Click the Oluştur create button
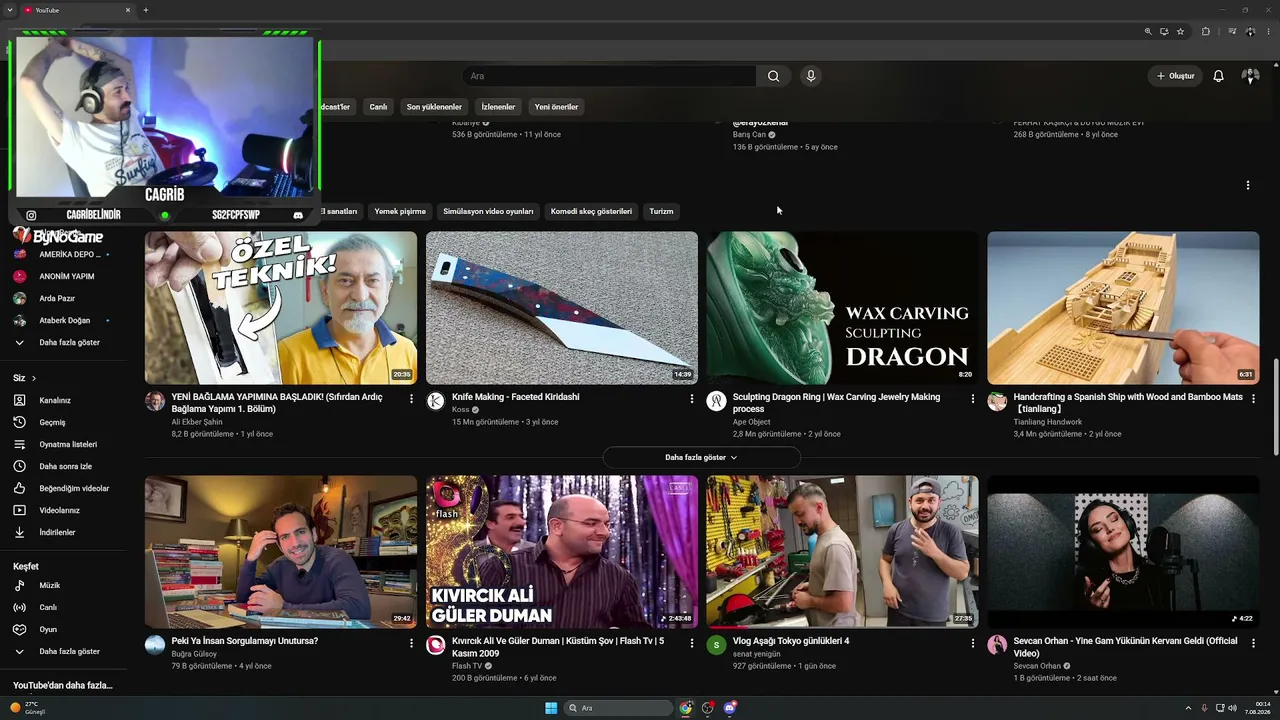The width and height of the screenshot is (1280, 720). 1175,76
